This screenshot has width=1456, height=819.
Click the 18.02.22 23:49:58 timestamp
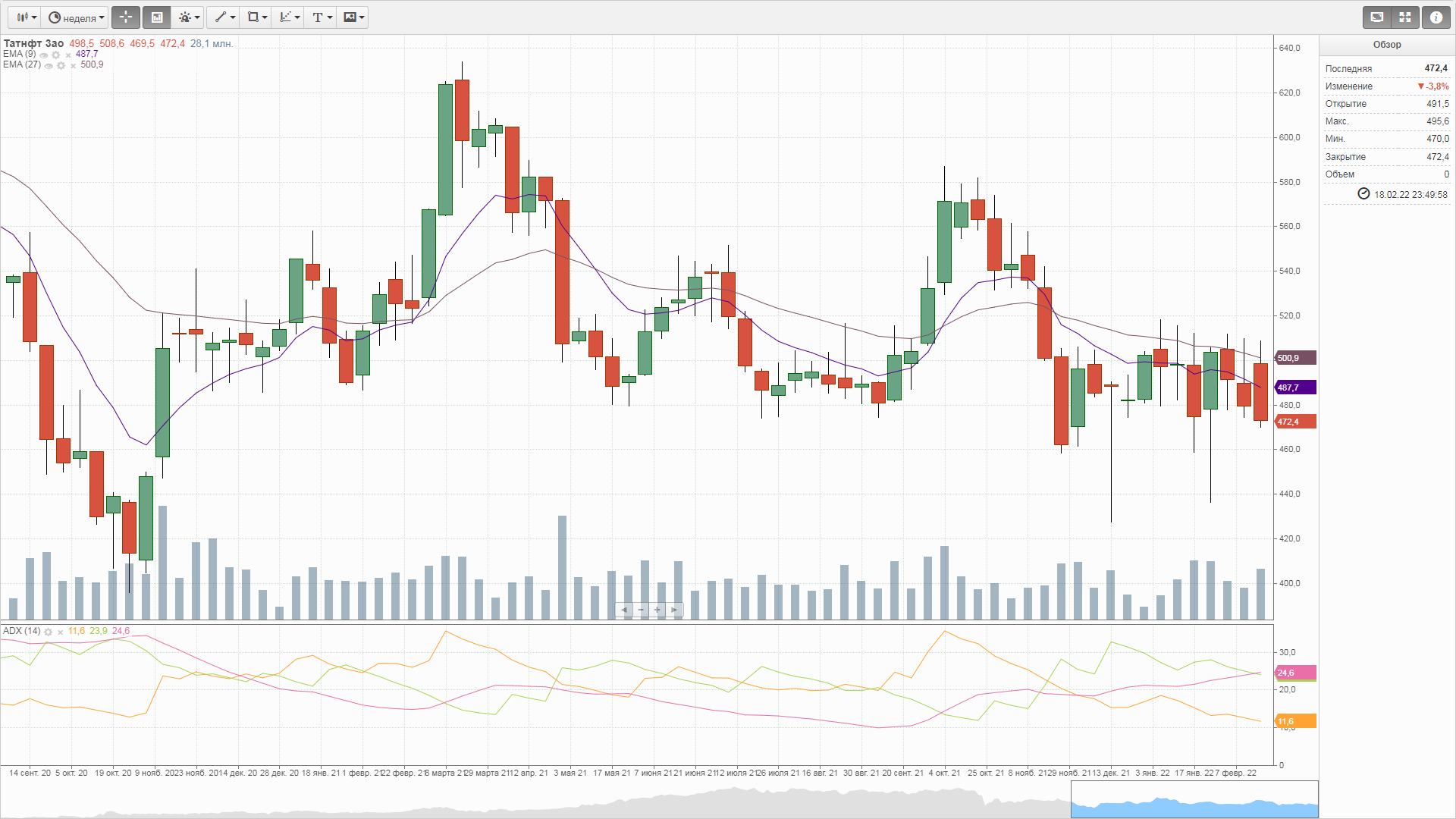[1410, 195]
